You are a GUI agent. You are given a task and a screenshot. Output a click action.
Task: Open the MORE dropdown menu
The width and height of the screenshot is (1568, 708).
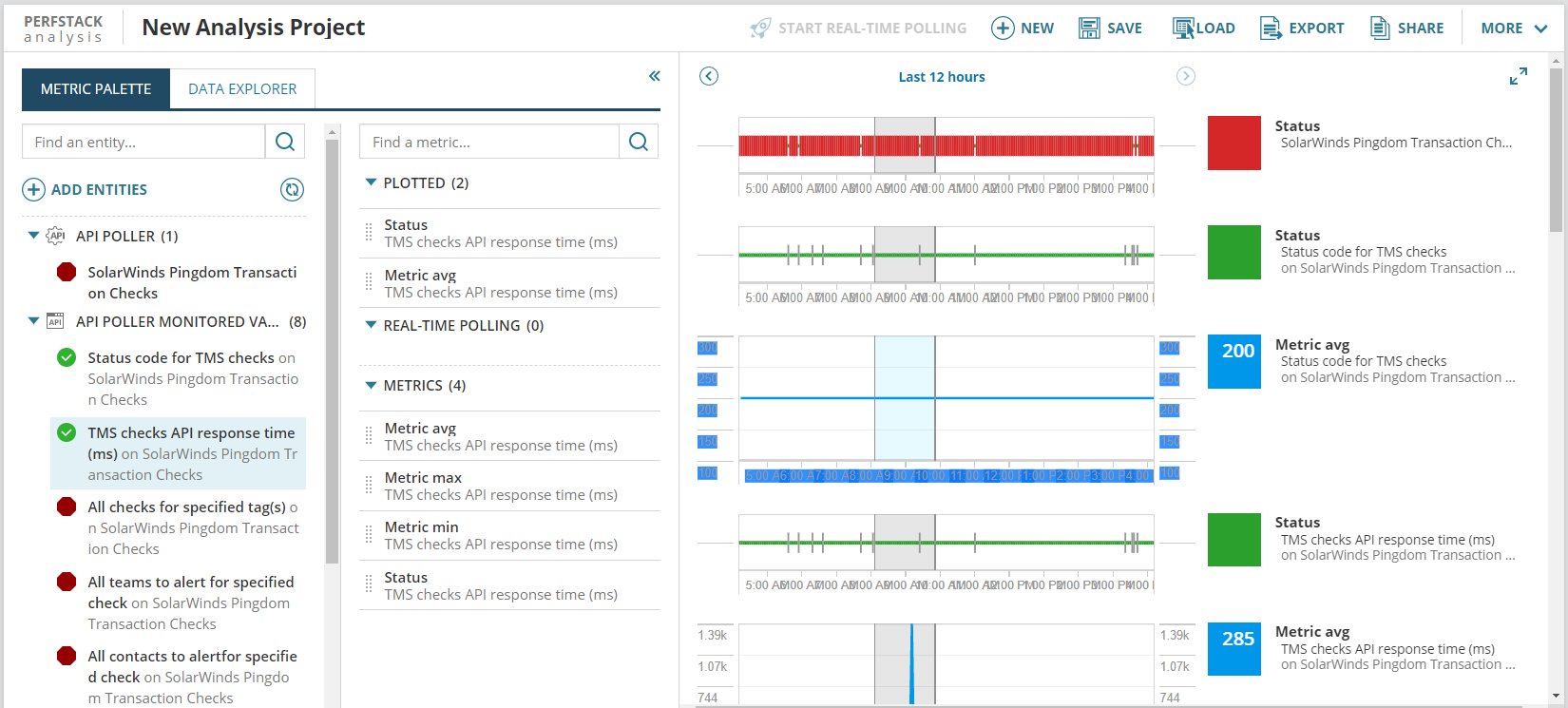tap(1514, 28)
